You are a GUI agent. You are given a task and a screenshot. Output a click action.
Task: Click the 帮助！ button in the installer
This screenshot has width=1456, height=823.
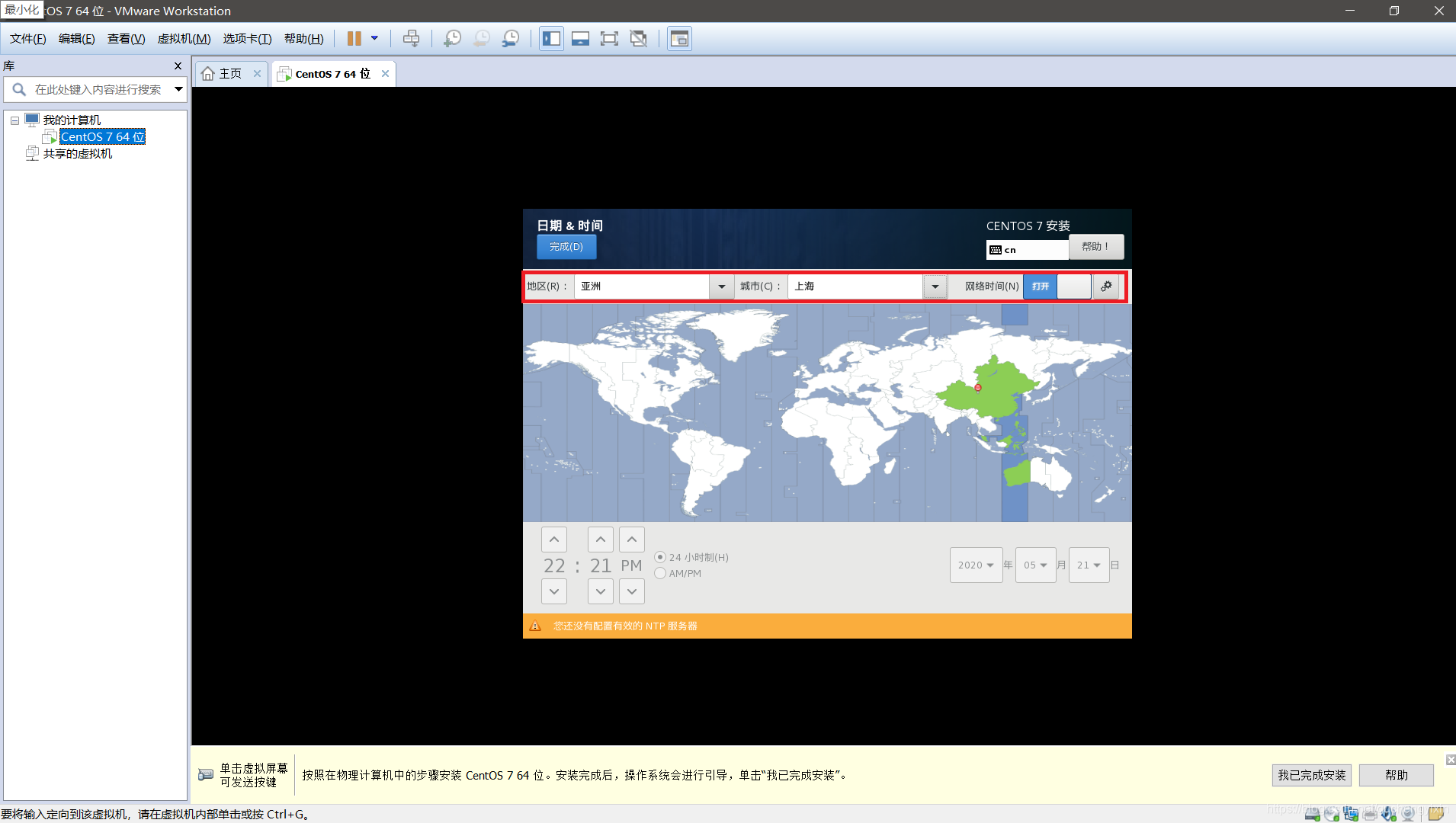click(x=1095, y=247)
